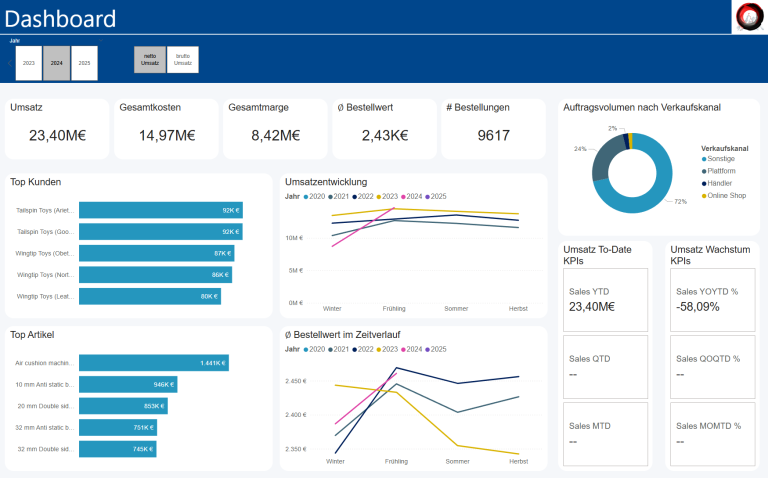Click the 2022 legend dot in Bestellwert im Zeitverlauf
768x478 pixels.
[x=355, y=350]
